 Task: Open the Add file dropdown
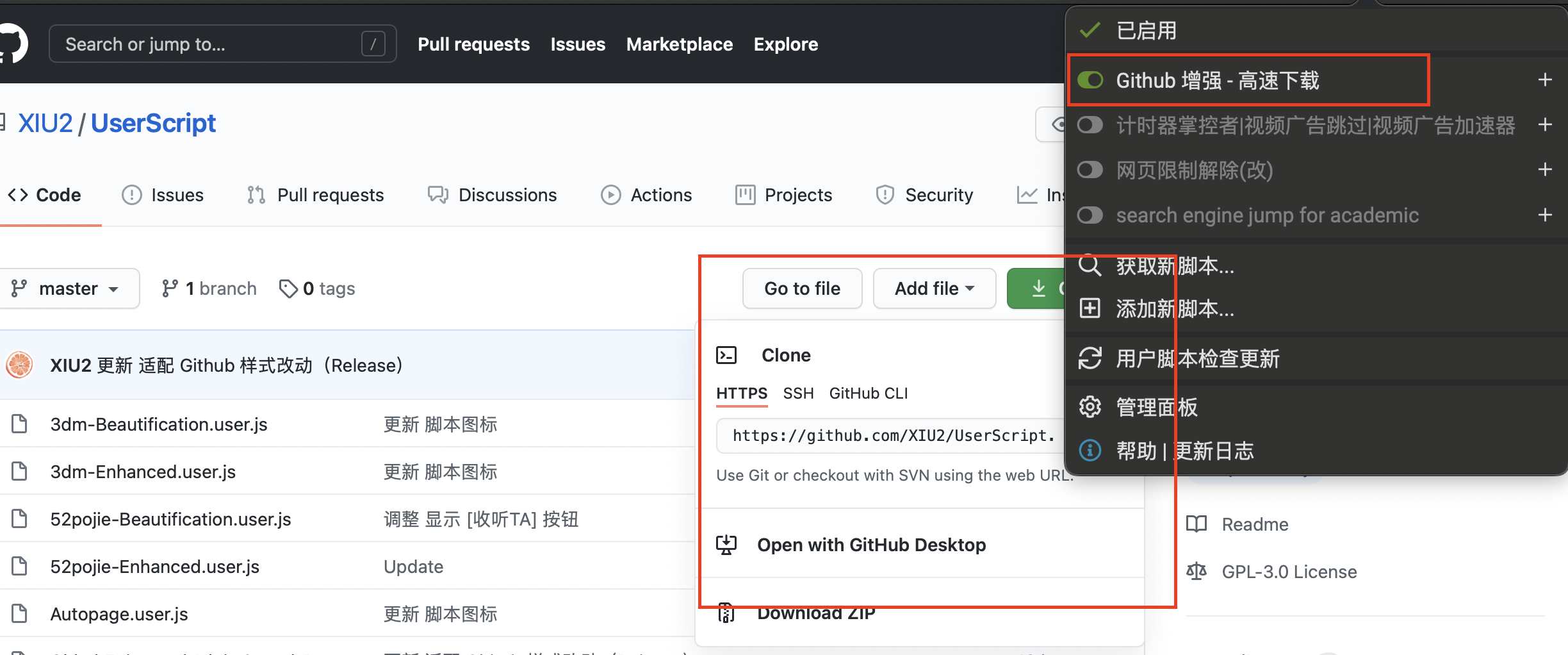point(934,288)
